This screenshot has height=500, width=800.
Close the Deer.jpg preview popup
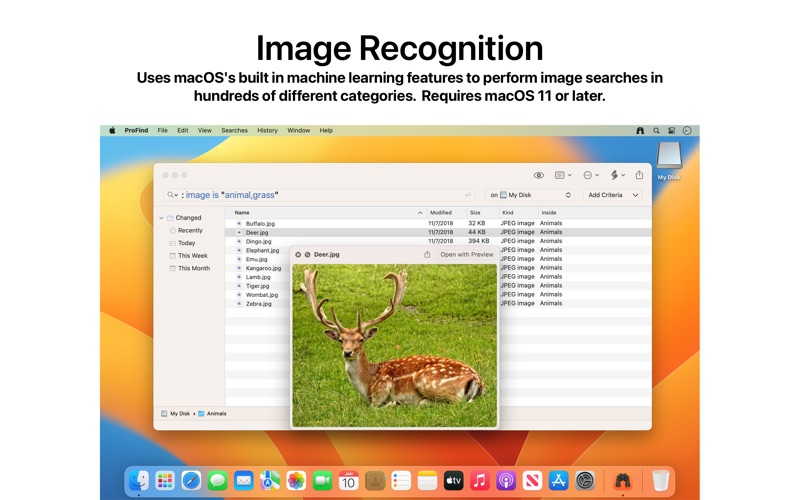coord(298,255)
